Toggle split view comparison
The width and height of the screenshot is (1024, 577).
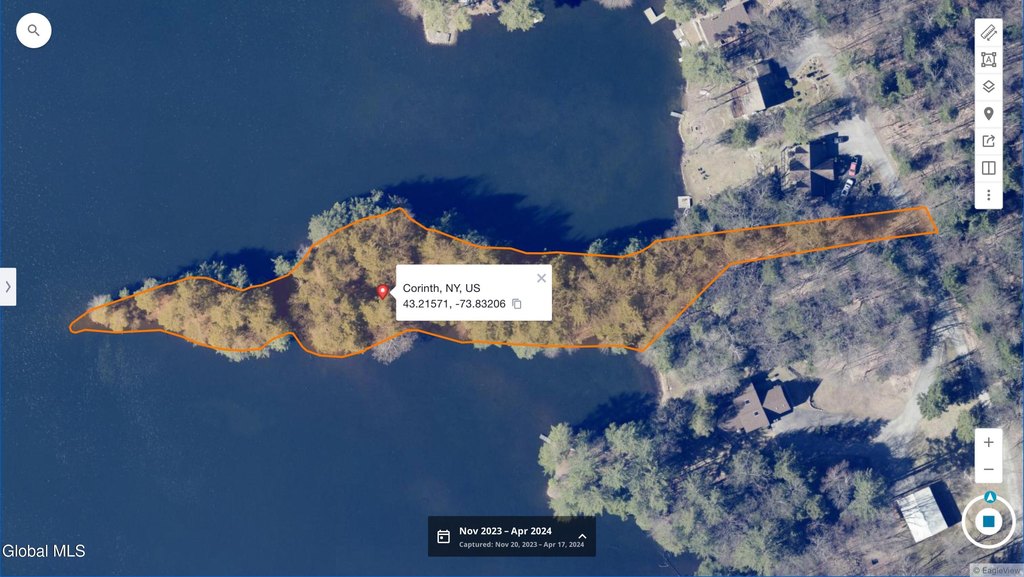(988, 168)
